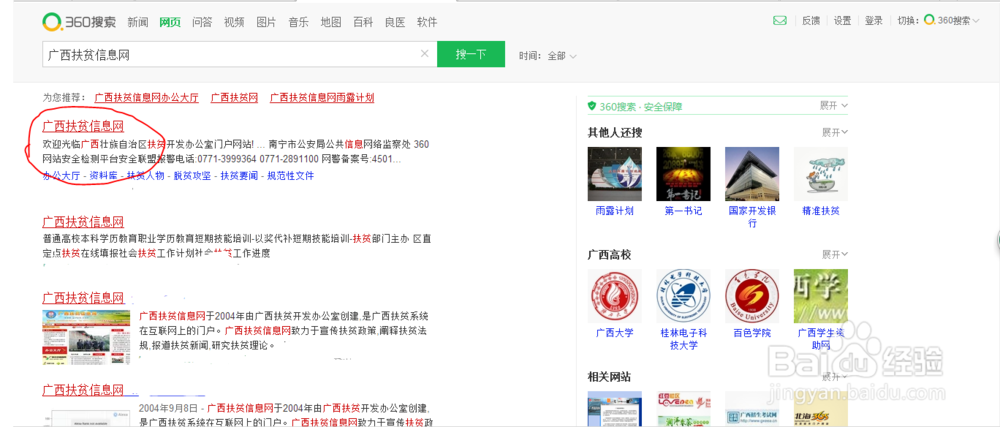This screenshot has height=427, width=1000.
Task: Open the 雨露计划 text link
Action: tap(615, 211)
